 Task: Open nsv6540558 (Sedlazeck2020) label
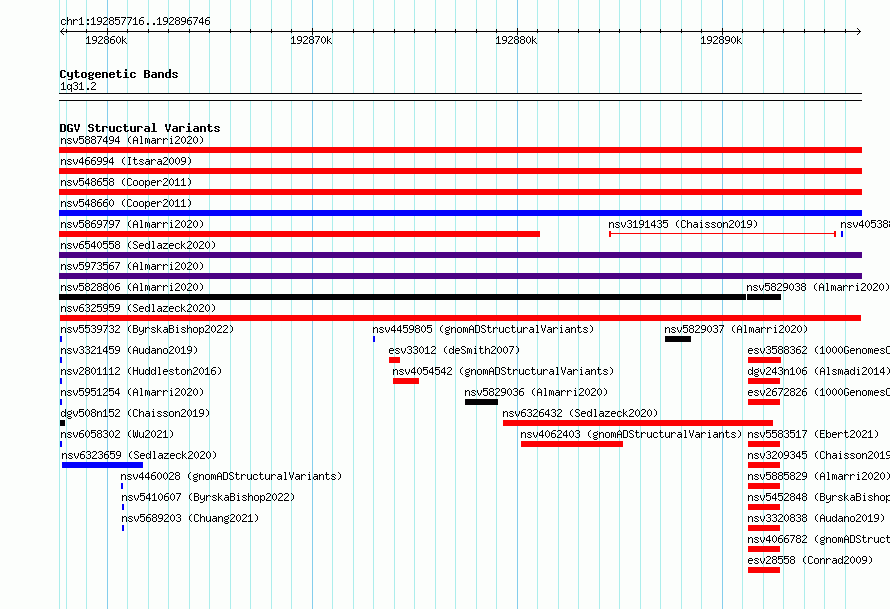(138, 245)
